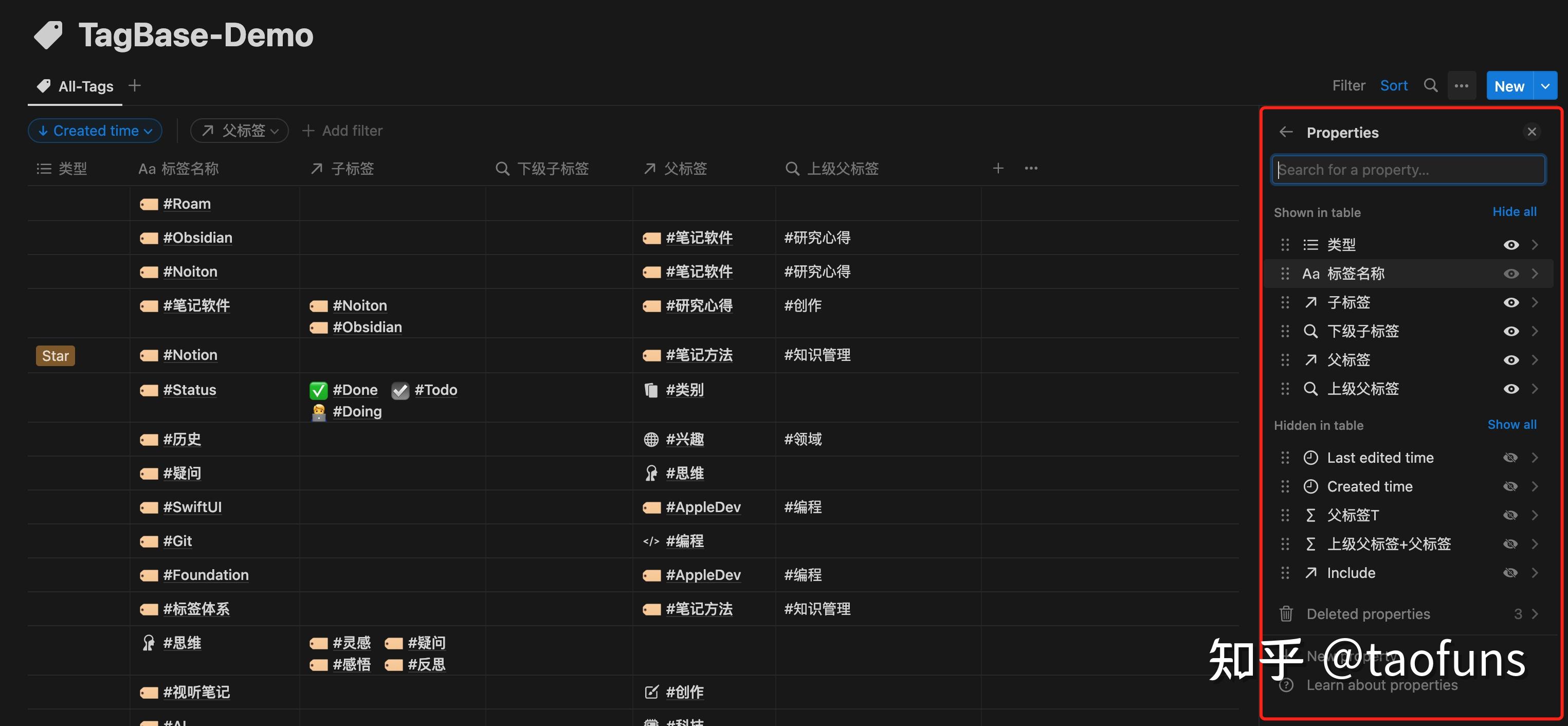Click drag handle next to 类型 property
This screenshot has height=726, width=1568.
click(1284, 245)
